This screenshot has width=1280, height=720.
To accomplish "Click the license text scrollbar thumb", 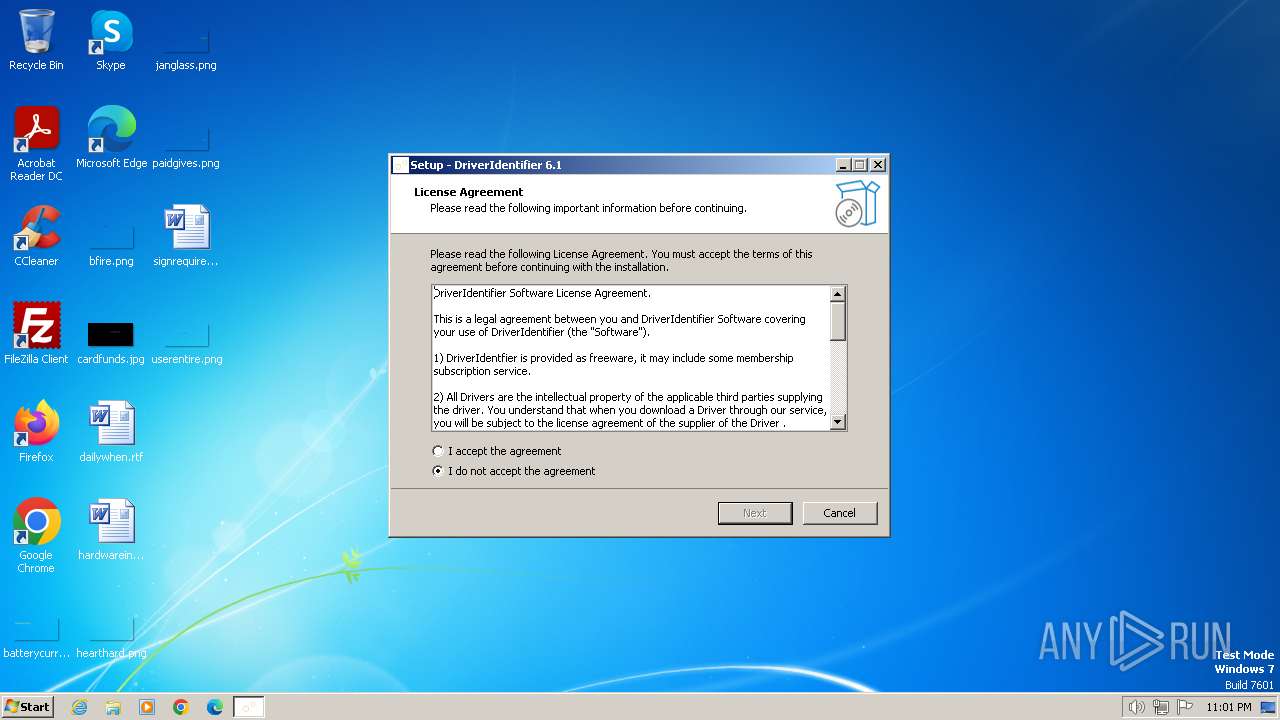I will [x=838, y=320].
